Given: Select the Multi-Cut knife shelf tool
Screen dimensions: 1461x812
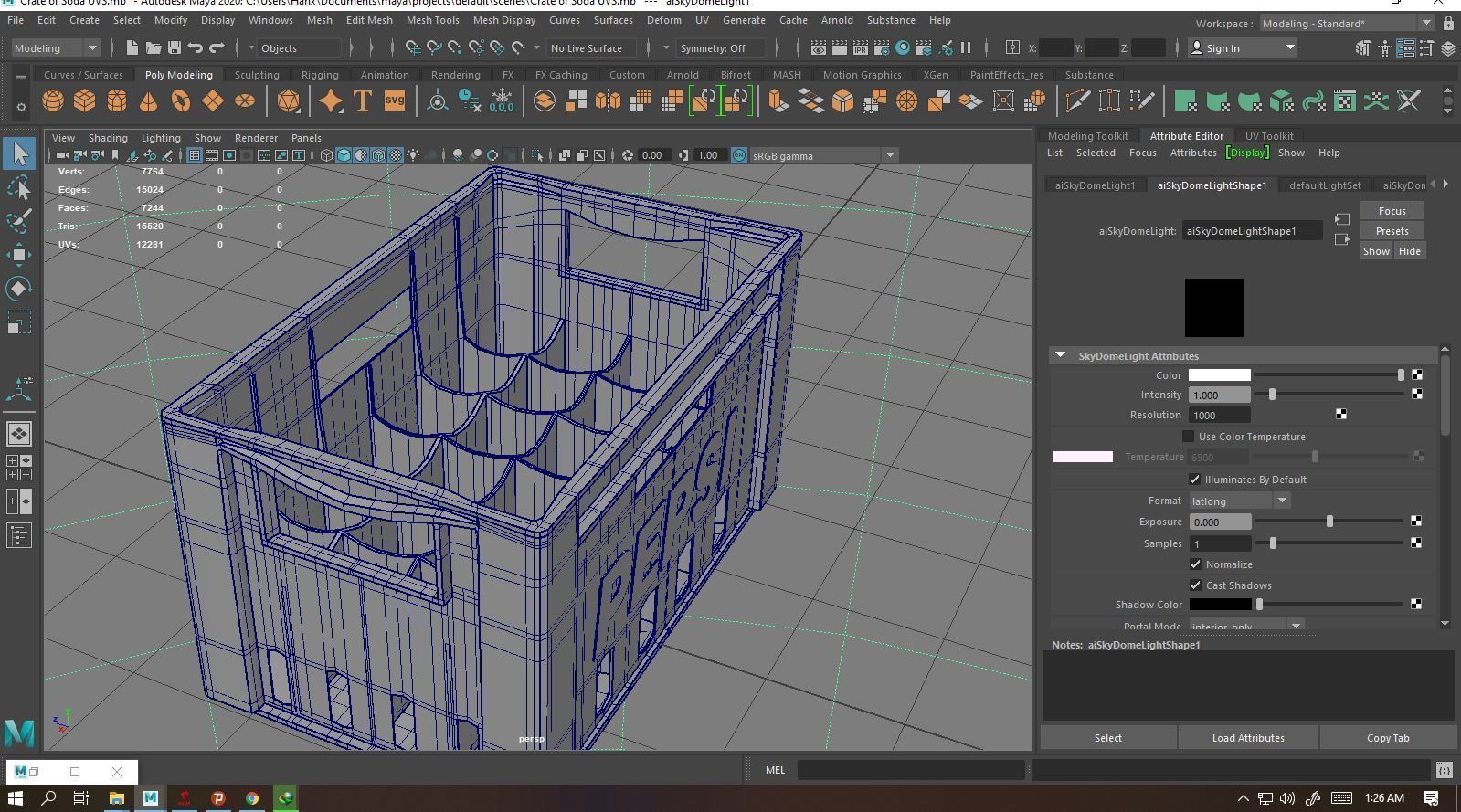Looking at the screenshot, I should pos(1078,100).
